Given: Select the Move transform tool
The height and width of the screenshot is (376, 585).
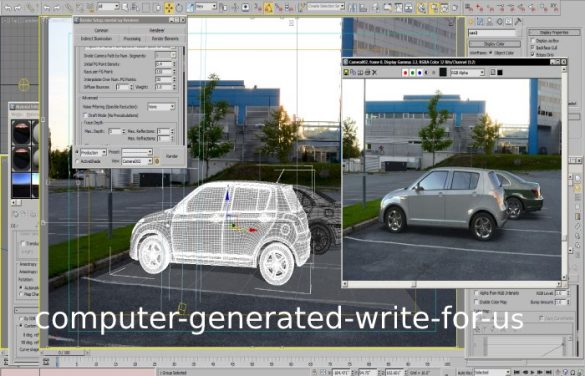Looking at the screenshot, I should point(169,7).
